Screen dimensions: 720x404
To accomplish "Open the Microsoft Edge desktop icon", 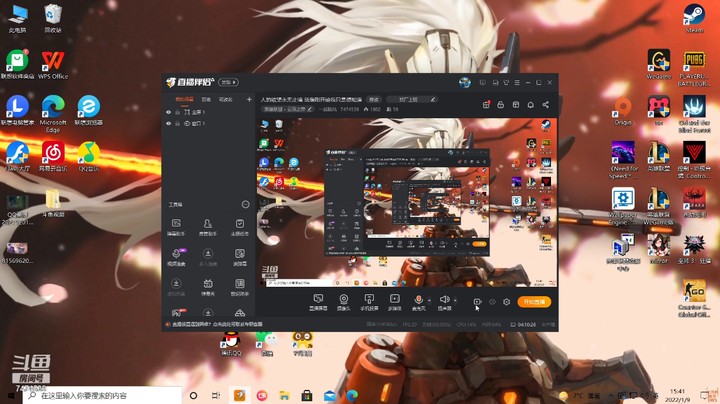I will (53, 114).
